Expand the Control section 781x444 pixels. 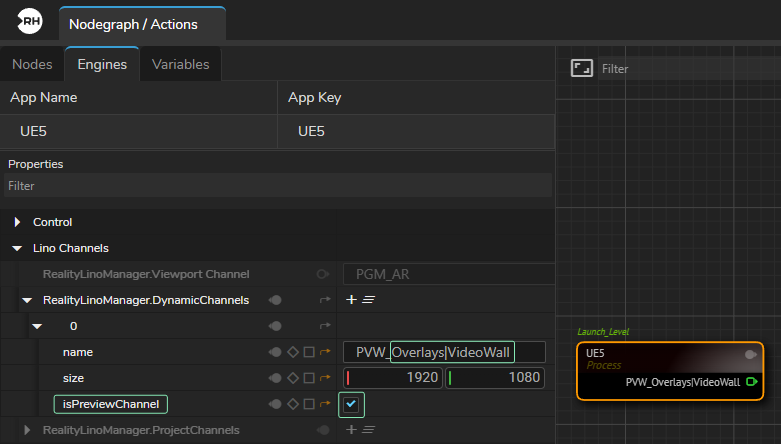coord(18,222)
